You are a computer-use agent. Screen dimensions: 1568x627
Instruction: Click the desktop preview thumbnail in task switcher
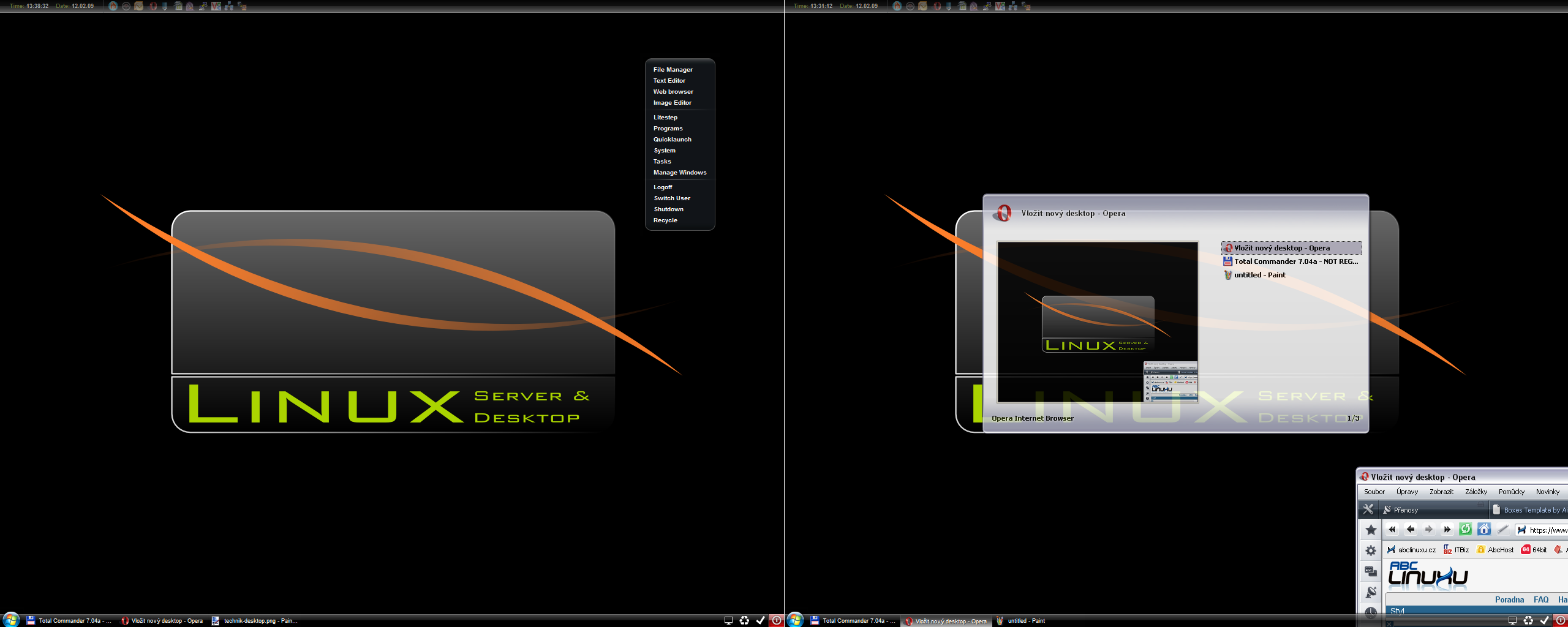tap(1098, 321)
